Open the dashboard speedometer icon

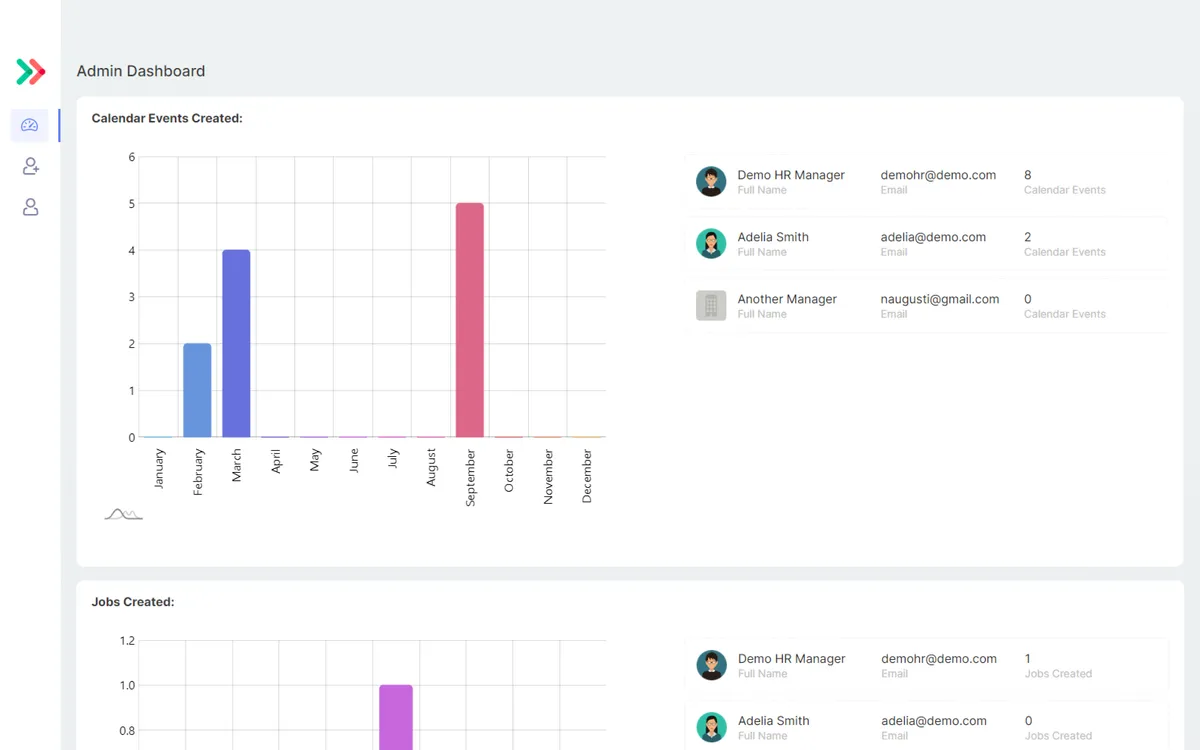tap(29, 125)
